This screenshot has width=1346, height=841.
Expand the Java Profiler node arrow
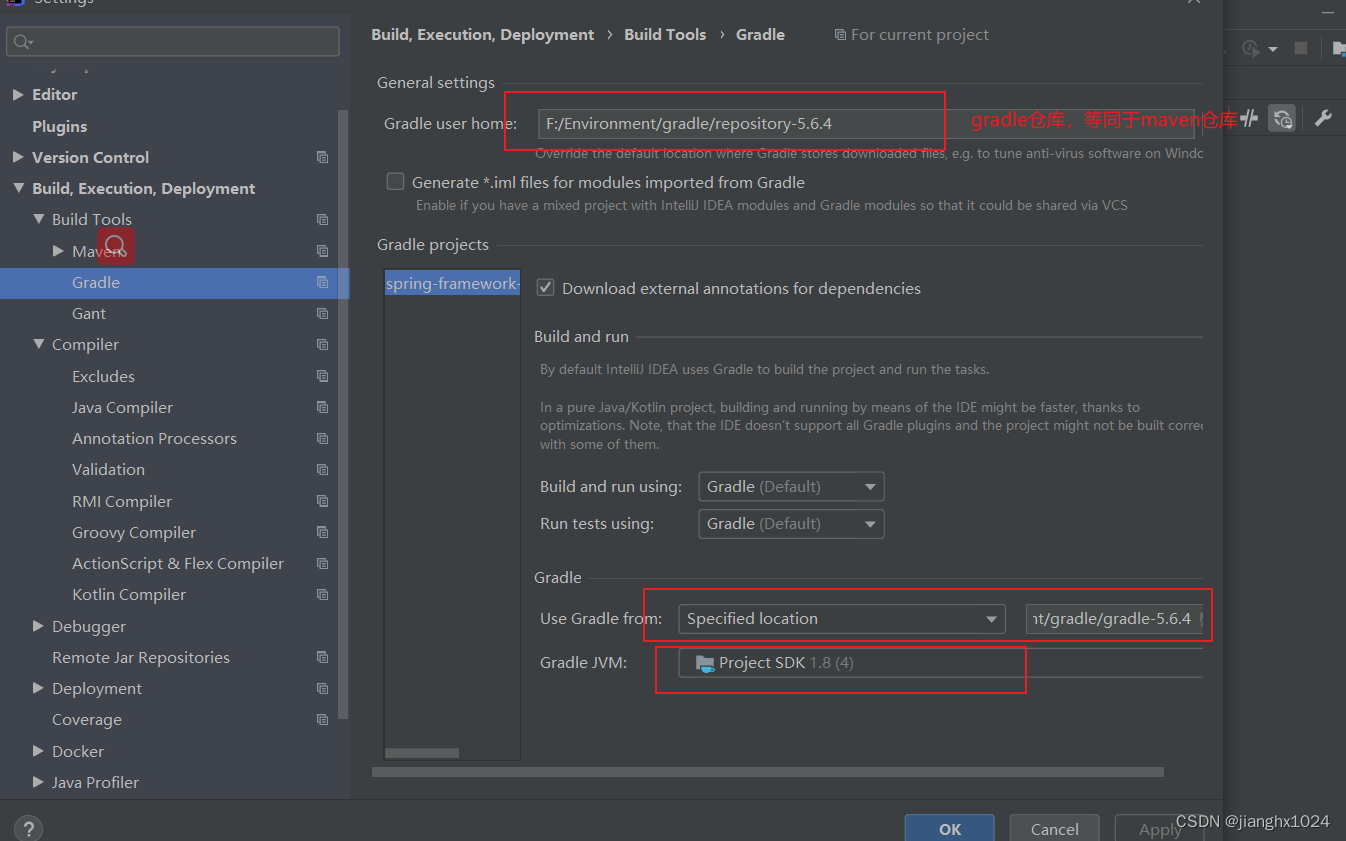click(38, 782)
